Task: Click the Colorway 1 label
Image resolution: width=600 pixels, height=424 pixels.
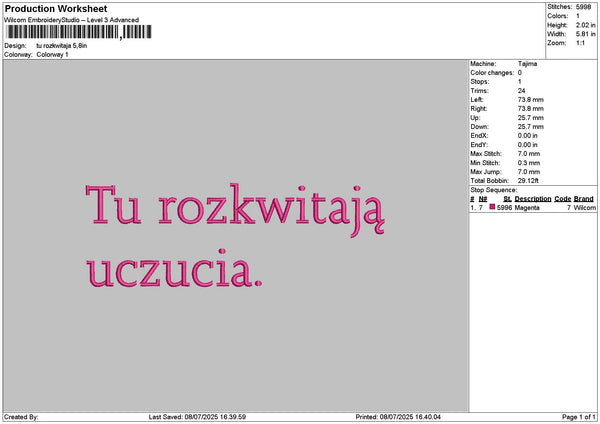Action: point(52,54)
